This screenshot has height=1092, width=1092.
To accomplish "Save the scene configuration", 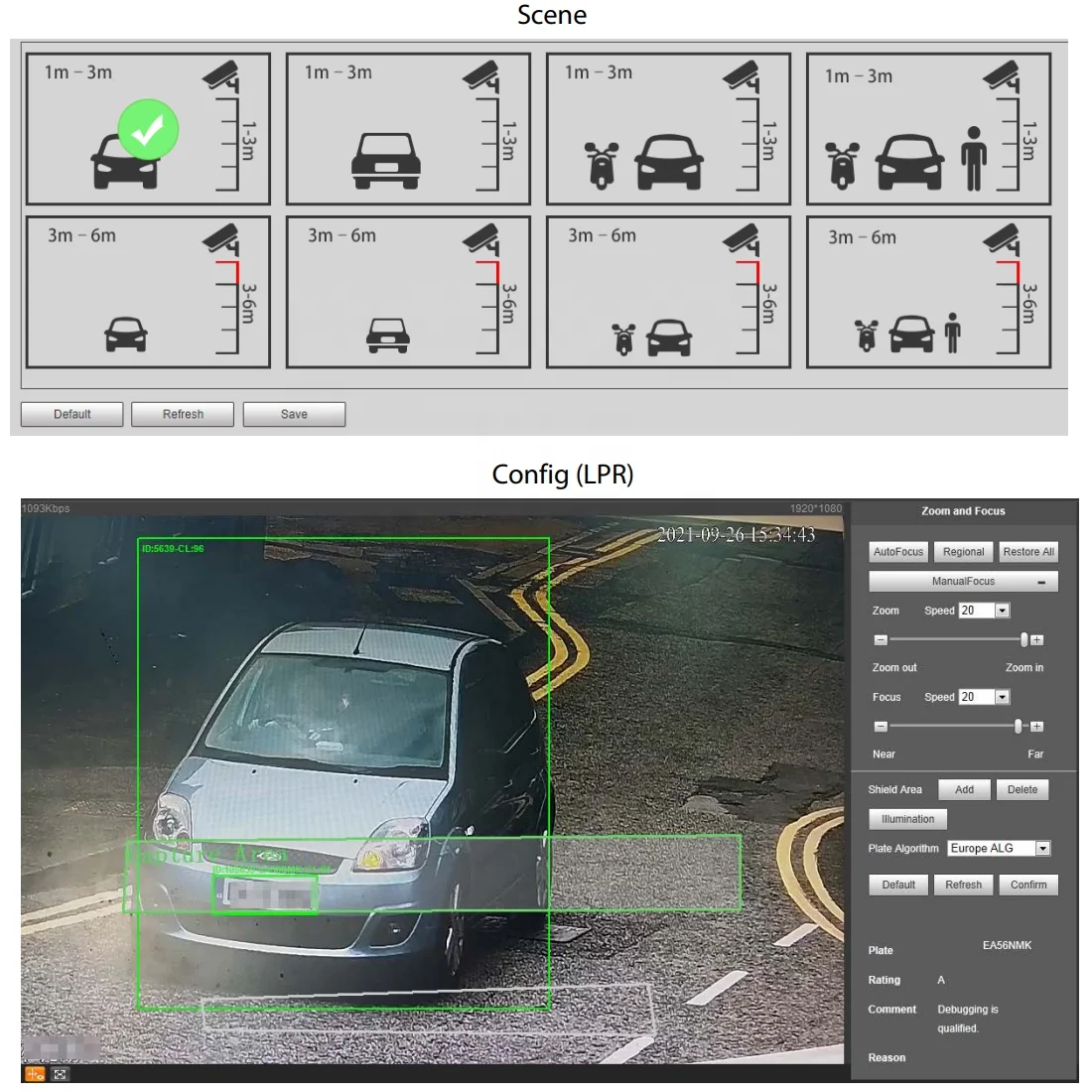I will click(x=294, y=414).
